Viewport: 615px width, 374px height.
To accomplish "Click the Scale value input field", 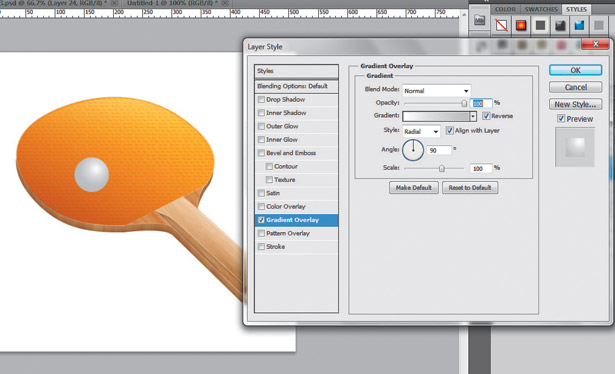I will [x=481, y=169].
